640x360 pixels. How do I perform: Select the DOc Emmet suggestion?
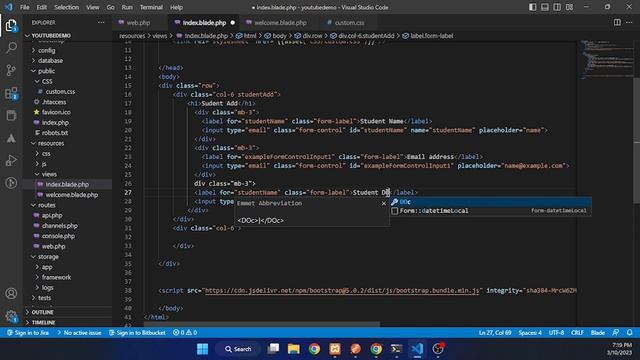point(491,202)
